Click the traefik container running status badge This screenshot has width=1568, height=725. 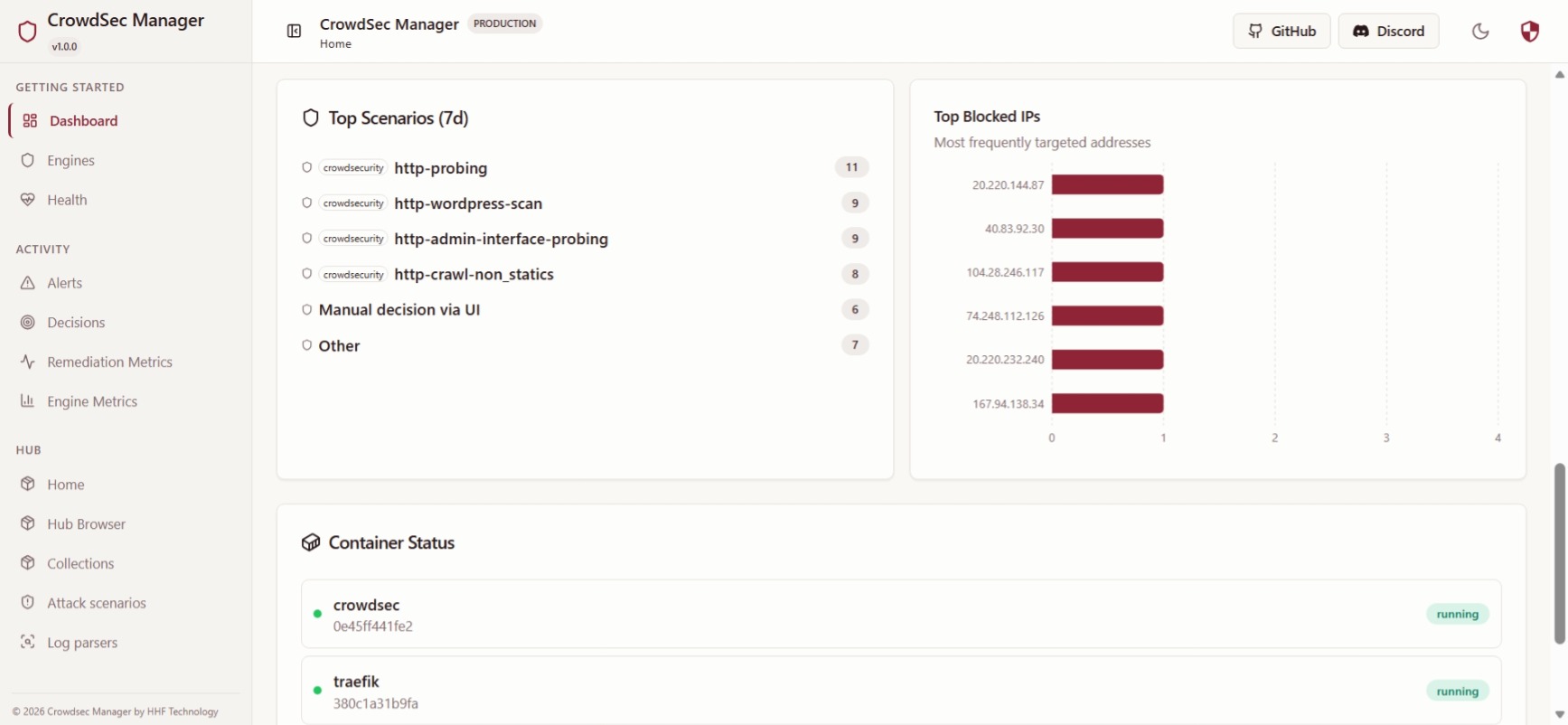coord(1457,692)
